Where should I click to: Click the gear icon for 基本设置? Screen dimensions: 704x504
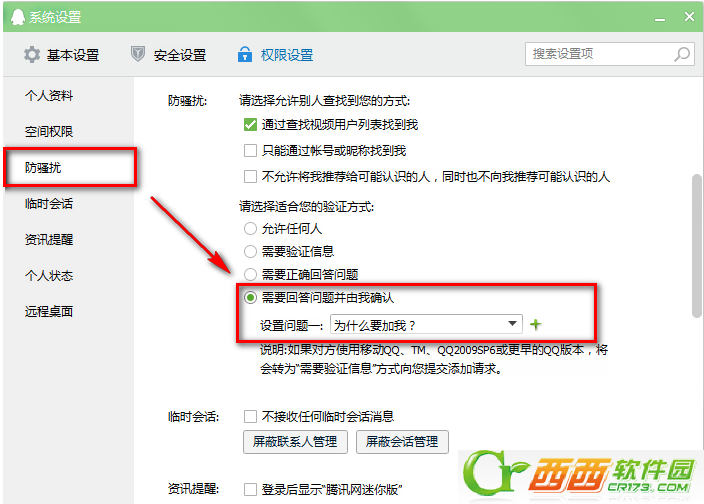[x=32, y=55]
